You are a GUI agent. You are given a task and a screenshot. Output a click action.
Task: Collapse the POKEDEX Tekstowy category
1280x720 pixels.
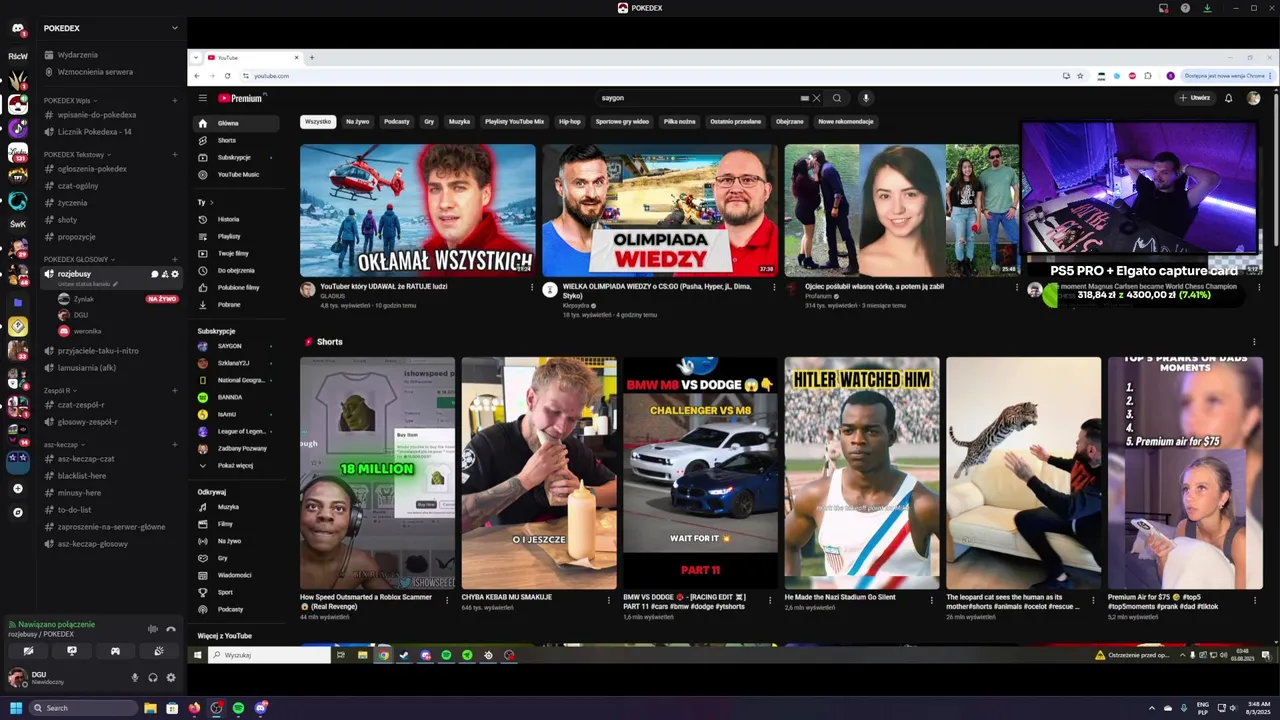click(77, 155)
